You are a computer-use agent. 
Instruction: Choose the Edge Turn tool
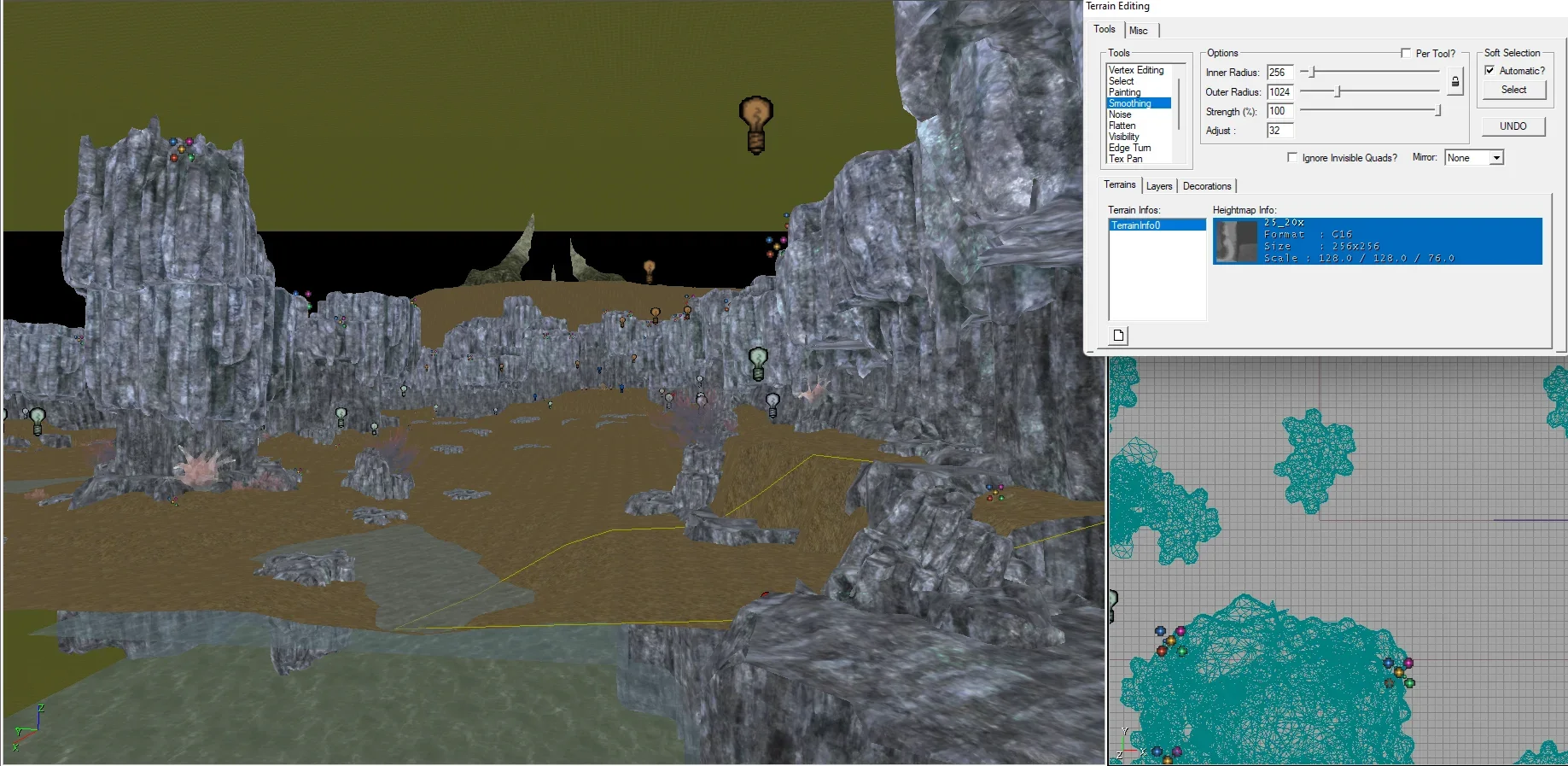coord(1140,148)
